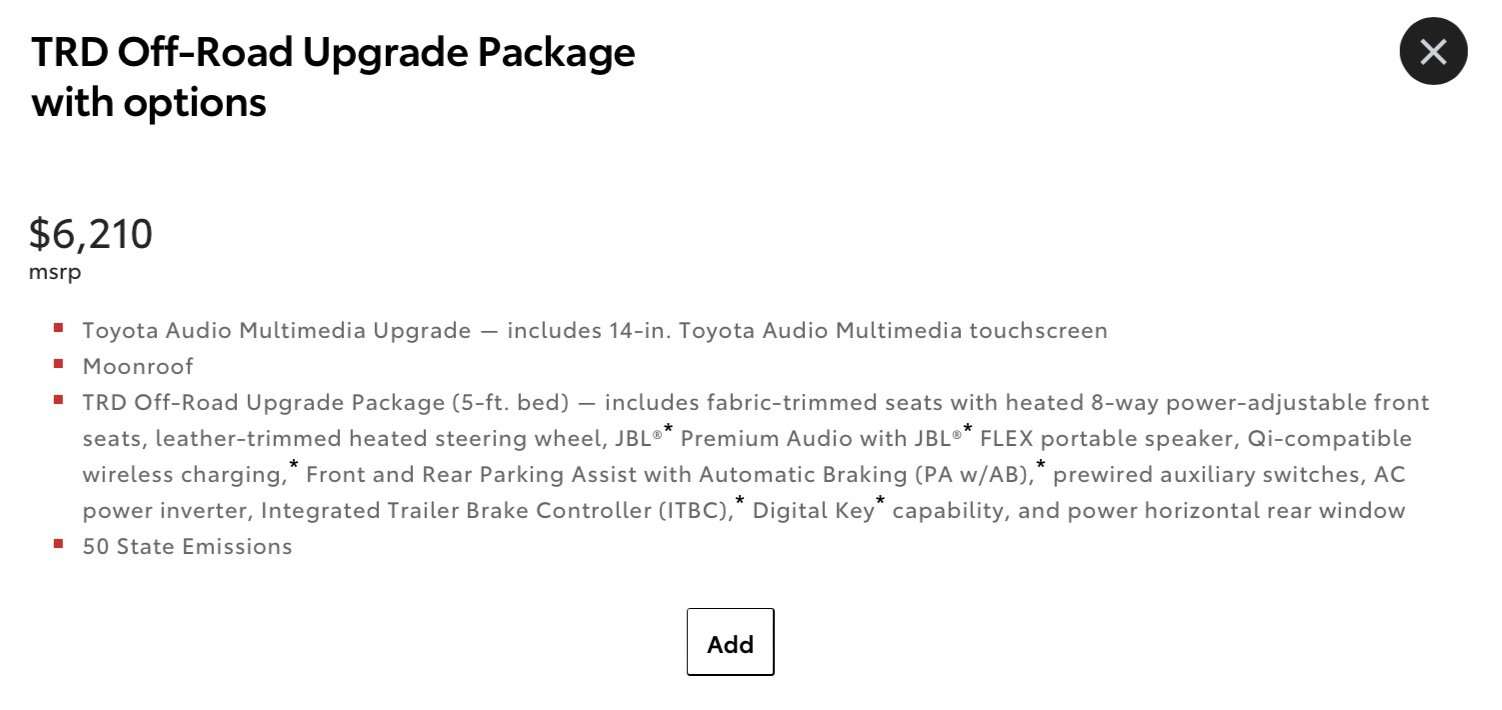The height and width of the screenshot is (710, 1502).
Task: Close the package details dialog
Action: pos(1433,51)
